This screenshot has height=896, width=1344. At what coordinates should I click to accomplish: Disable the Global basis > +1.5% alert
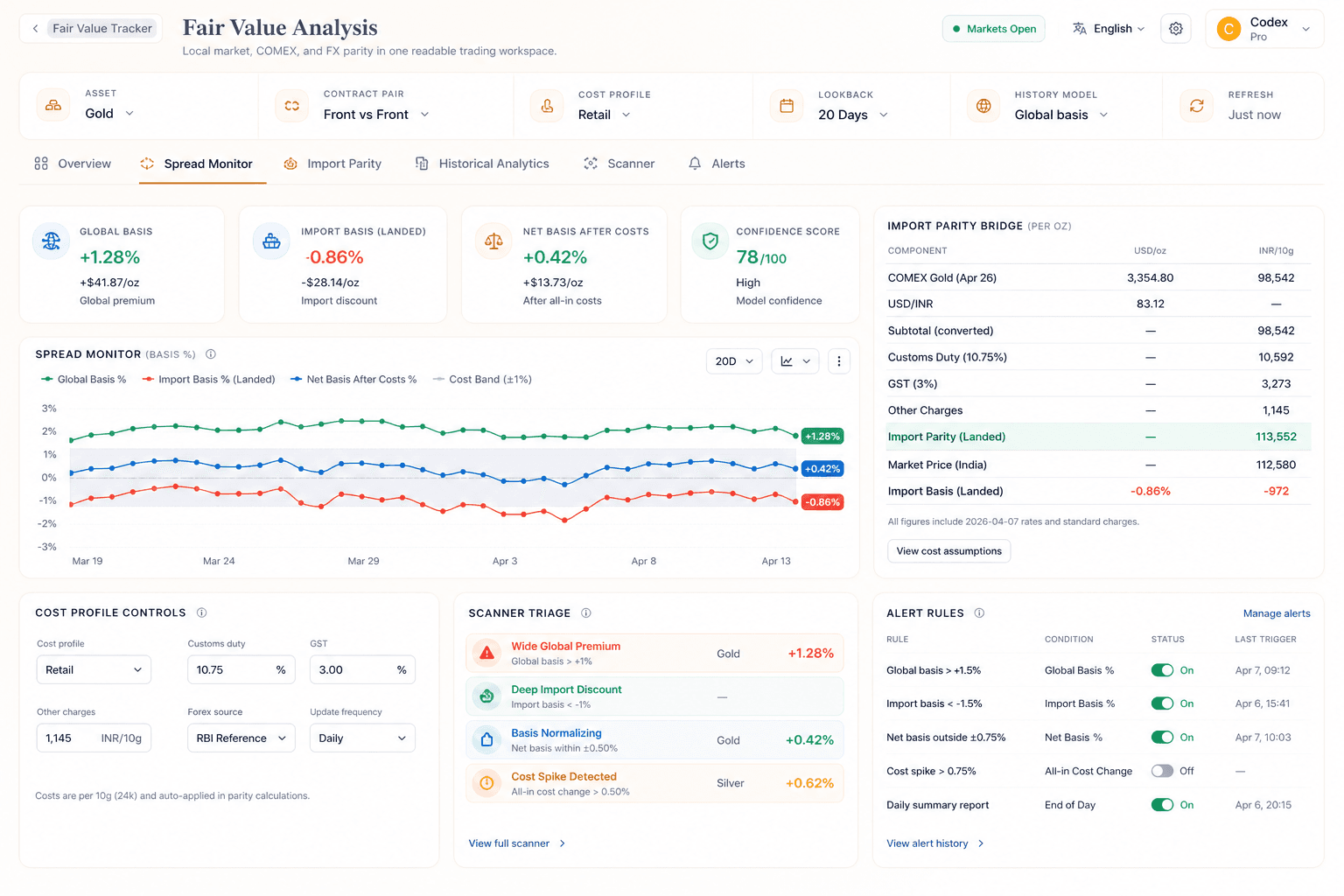coord(1162,670)
